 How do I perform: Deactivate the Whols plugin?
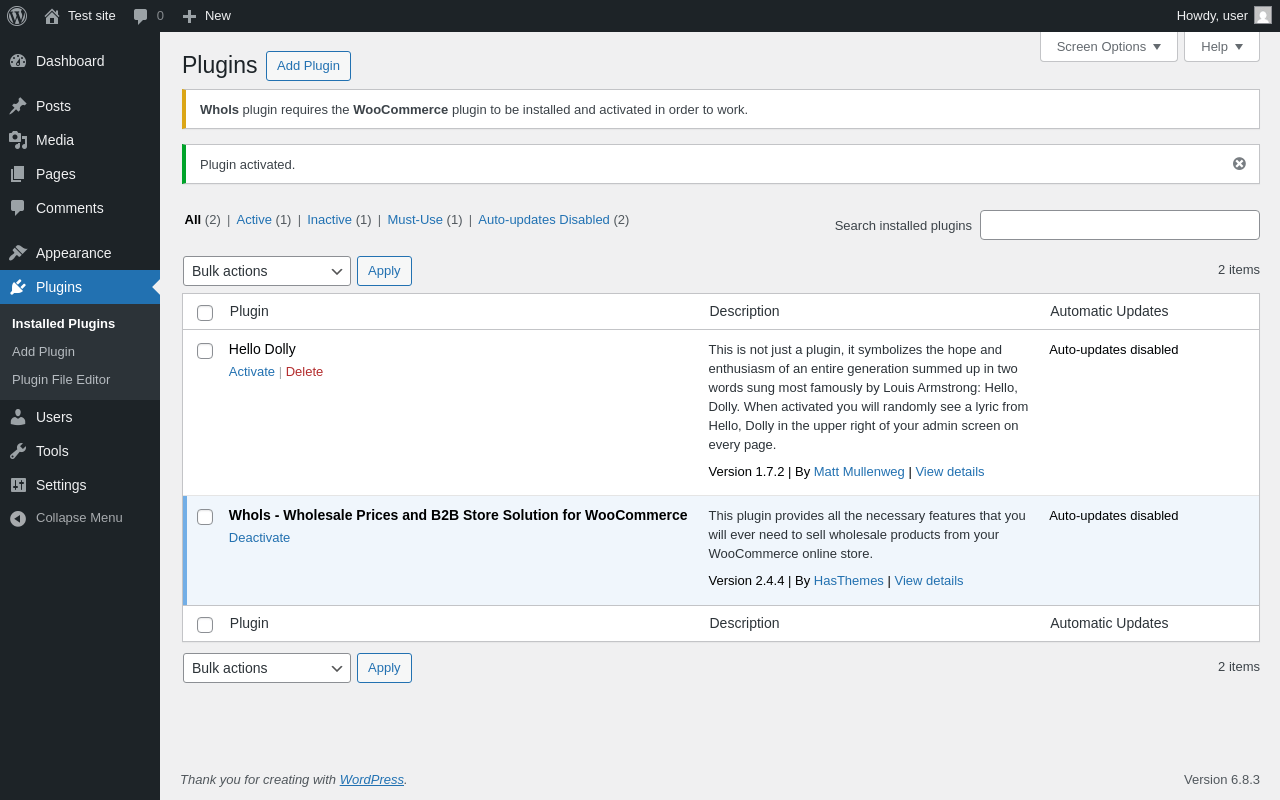click(x=259, y=538)
